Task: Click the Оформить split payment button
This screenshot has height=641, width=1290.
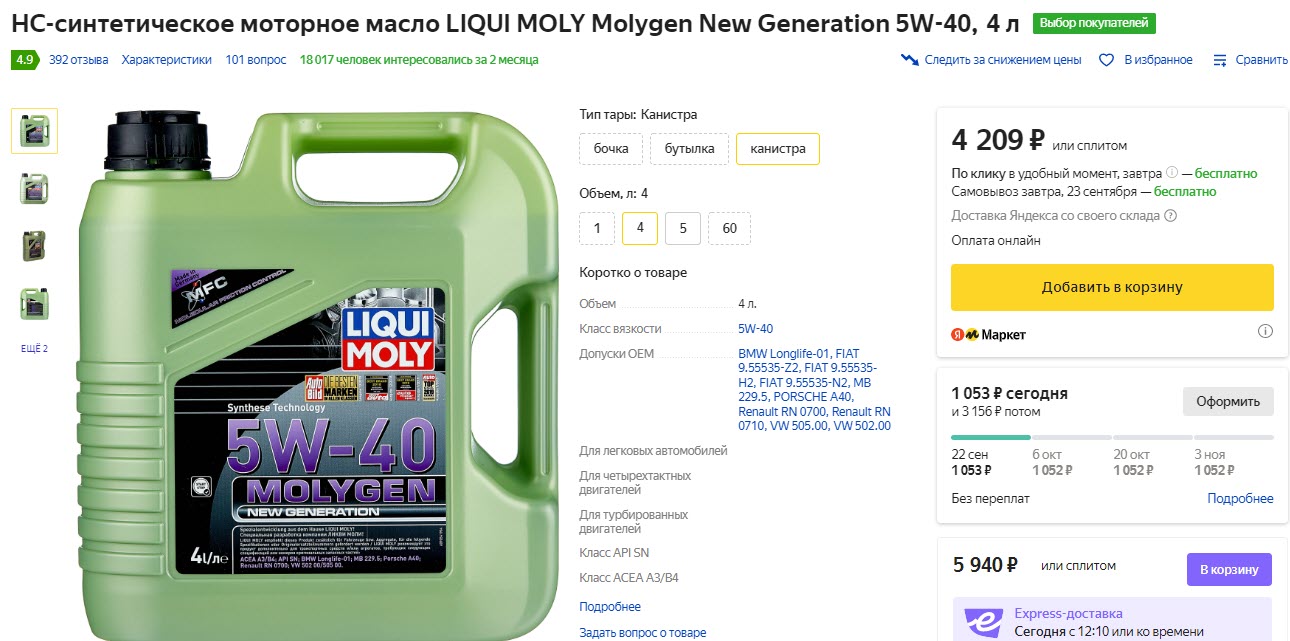Action: (x=1227, y=401)
